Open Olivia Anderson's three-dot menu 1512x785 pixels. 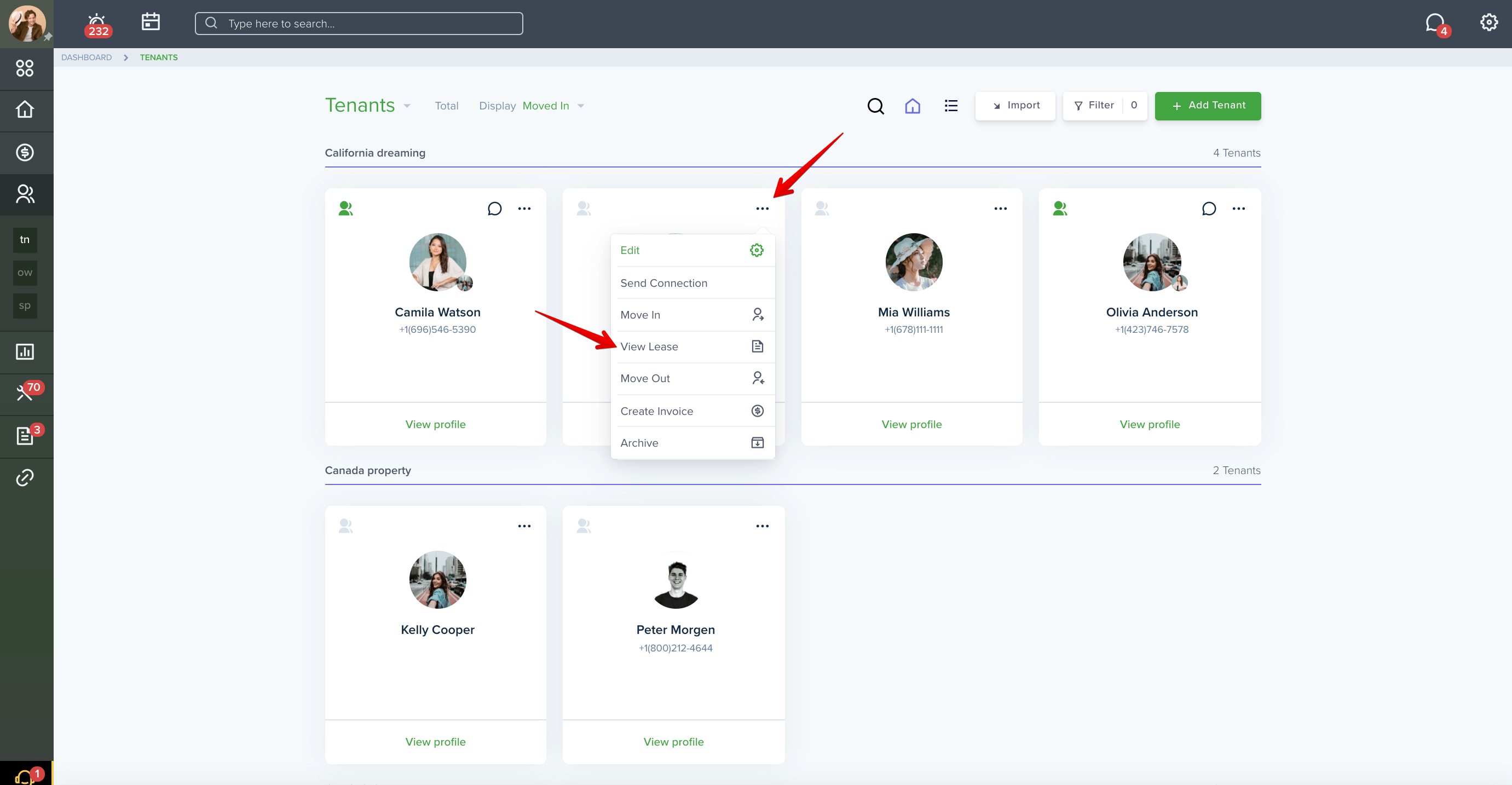pyautogui.click(x=1238, y=209)
